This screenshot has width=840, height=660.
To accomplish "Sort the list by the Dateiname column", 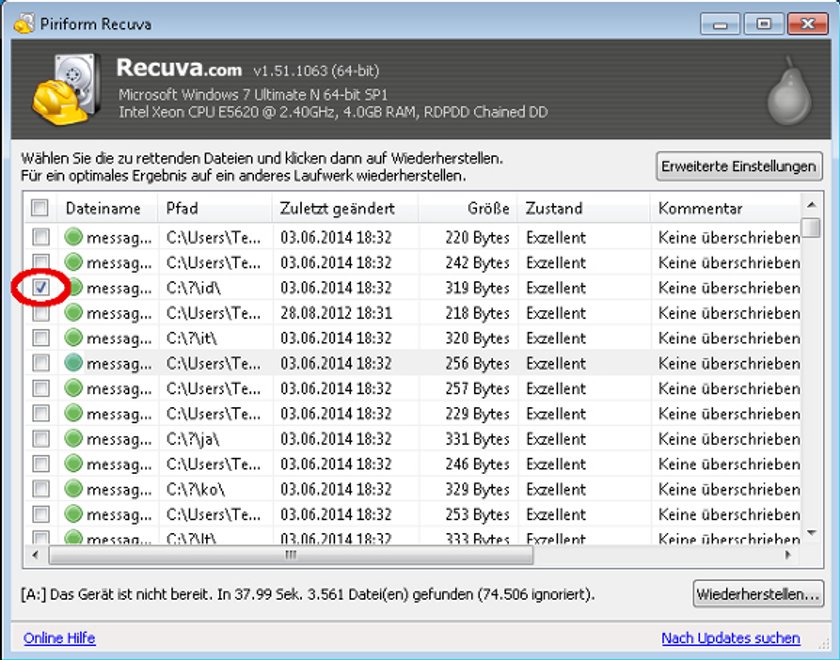I will [x=107, y=208].
